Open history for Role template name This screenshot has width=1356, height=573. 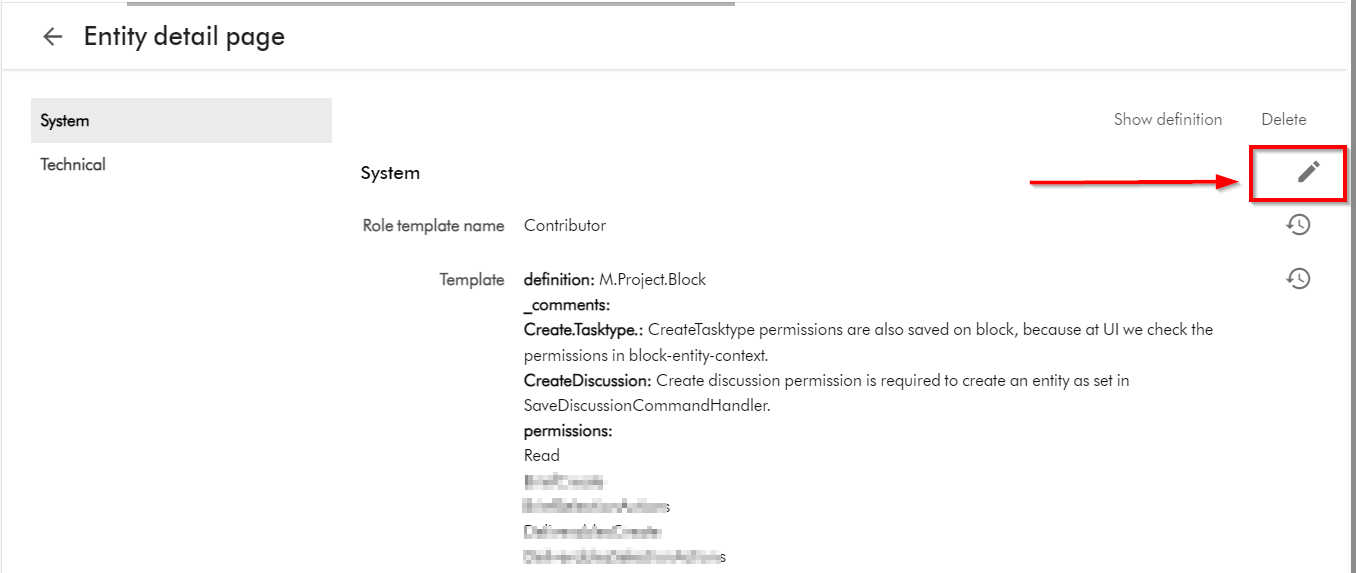pyautogui.click(x=1298, y=225)
